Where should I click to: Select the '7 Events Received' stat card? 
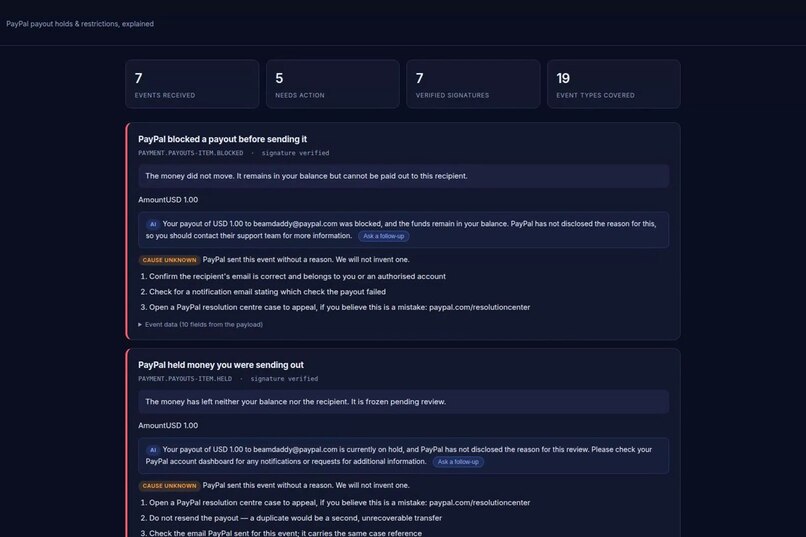point(192,84)
